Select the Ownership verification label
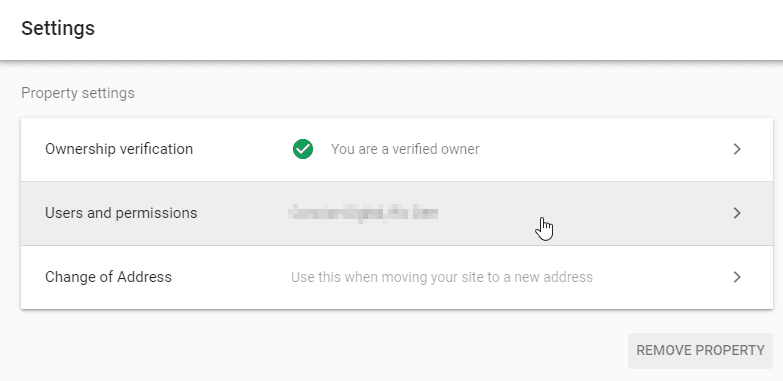This screenshot has width=783, height=381. [x=119, y=149]
